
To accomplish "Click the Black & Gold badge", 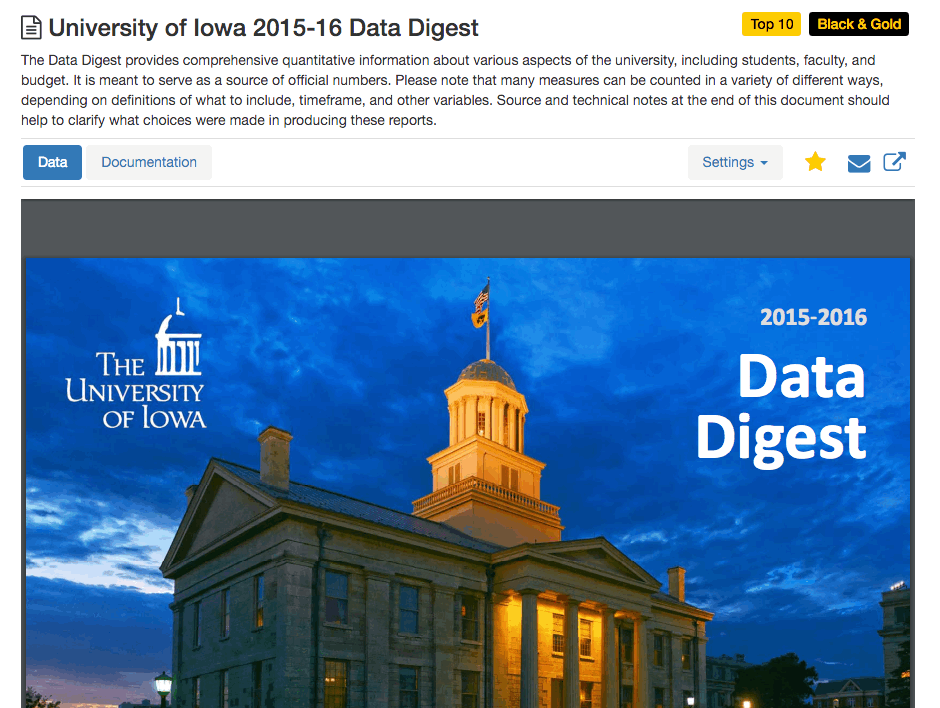I will point(858,24).
